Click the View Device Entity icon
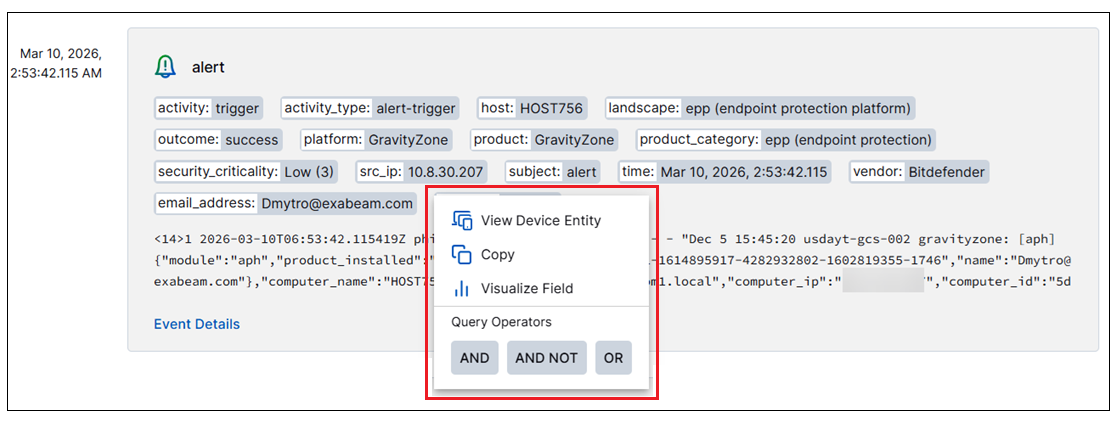Viewport: 1120px width, 423px height. point(463,220)
